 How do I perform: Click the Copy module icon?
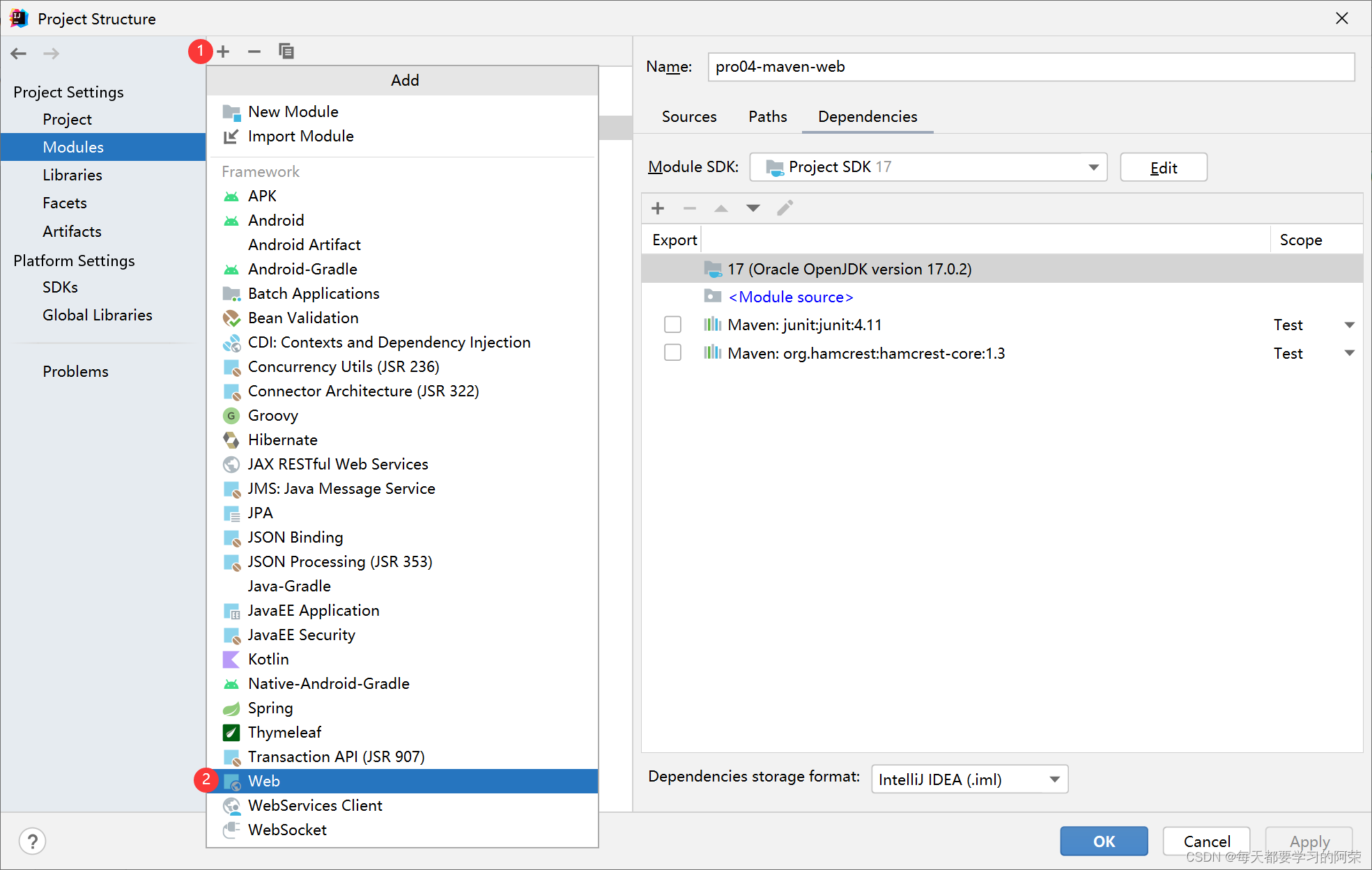[286, 52]
